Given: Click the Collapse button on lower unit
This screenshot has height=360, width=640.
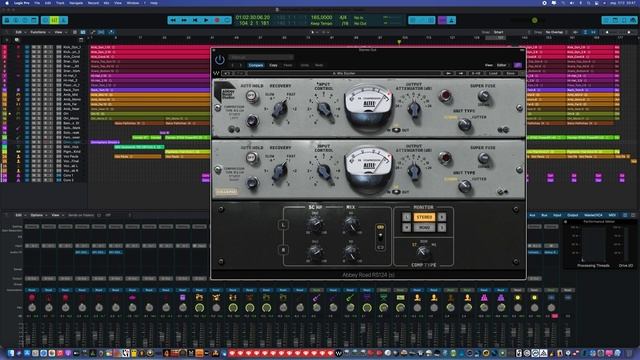Looking at the screenshot, I should pyautogui.click(x=226, y=191).
